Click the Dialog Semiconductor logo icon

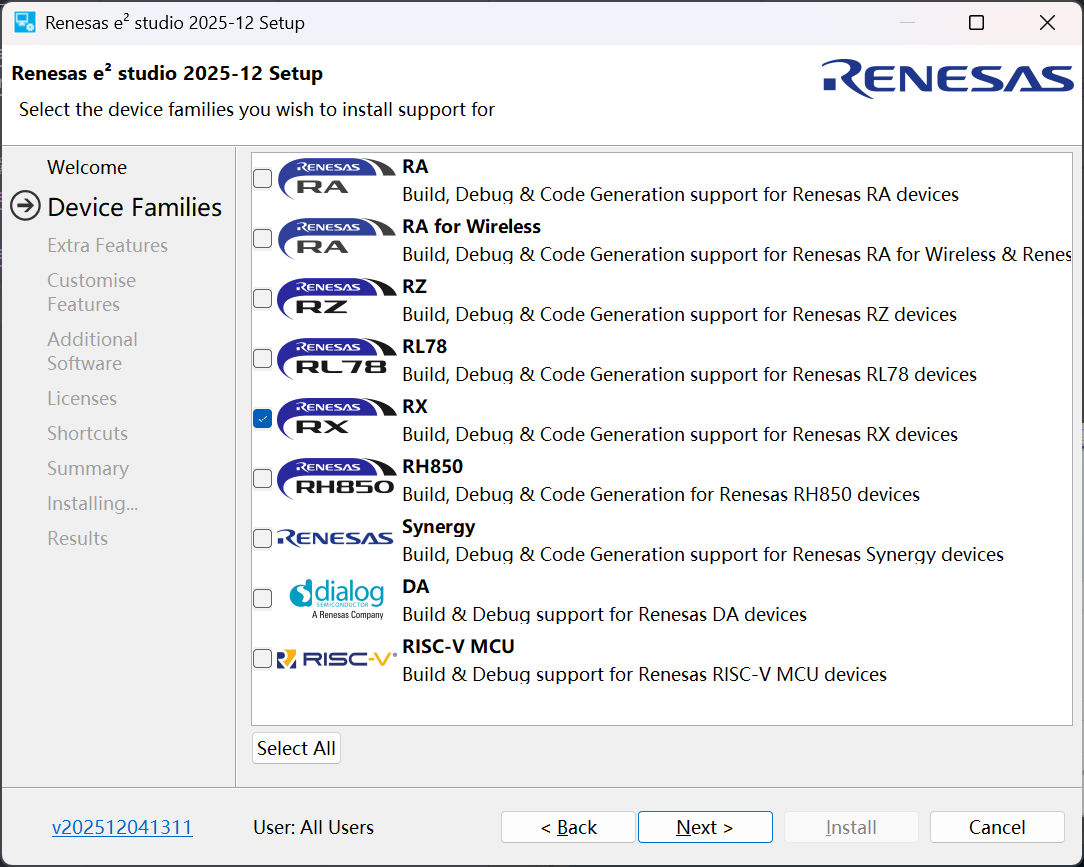pyautogui.click(x=337, y=599)
